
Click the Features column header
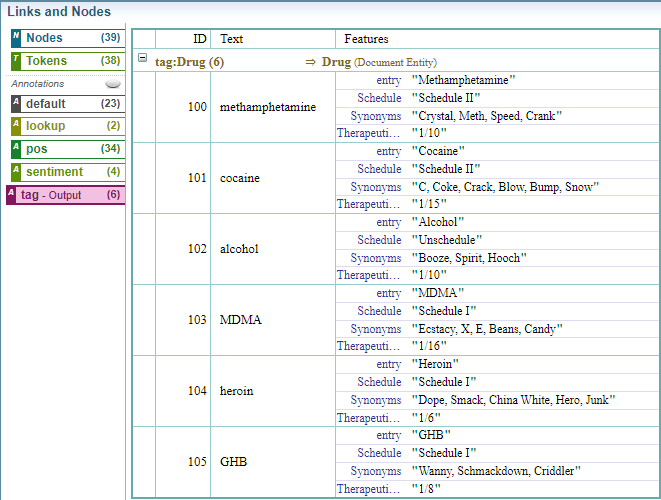pos(366,39)
